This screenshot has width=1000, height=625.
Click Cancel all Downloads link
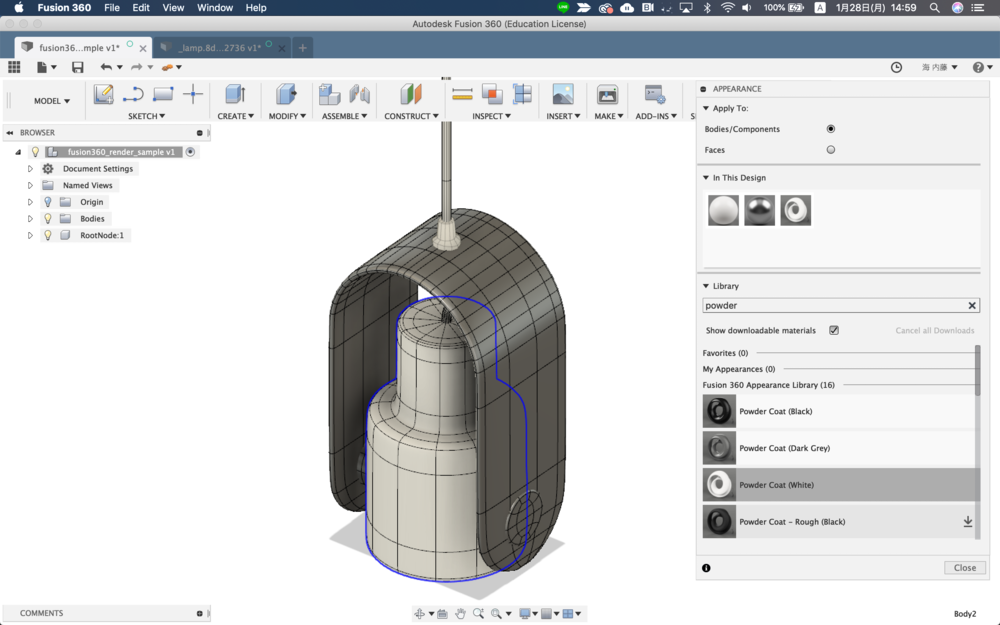pyautogui.click(x=934, y=330)
